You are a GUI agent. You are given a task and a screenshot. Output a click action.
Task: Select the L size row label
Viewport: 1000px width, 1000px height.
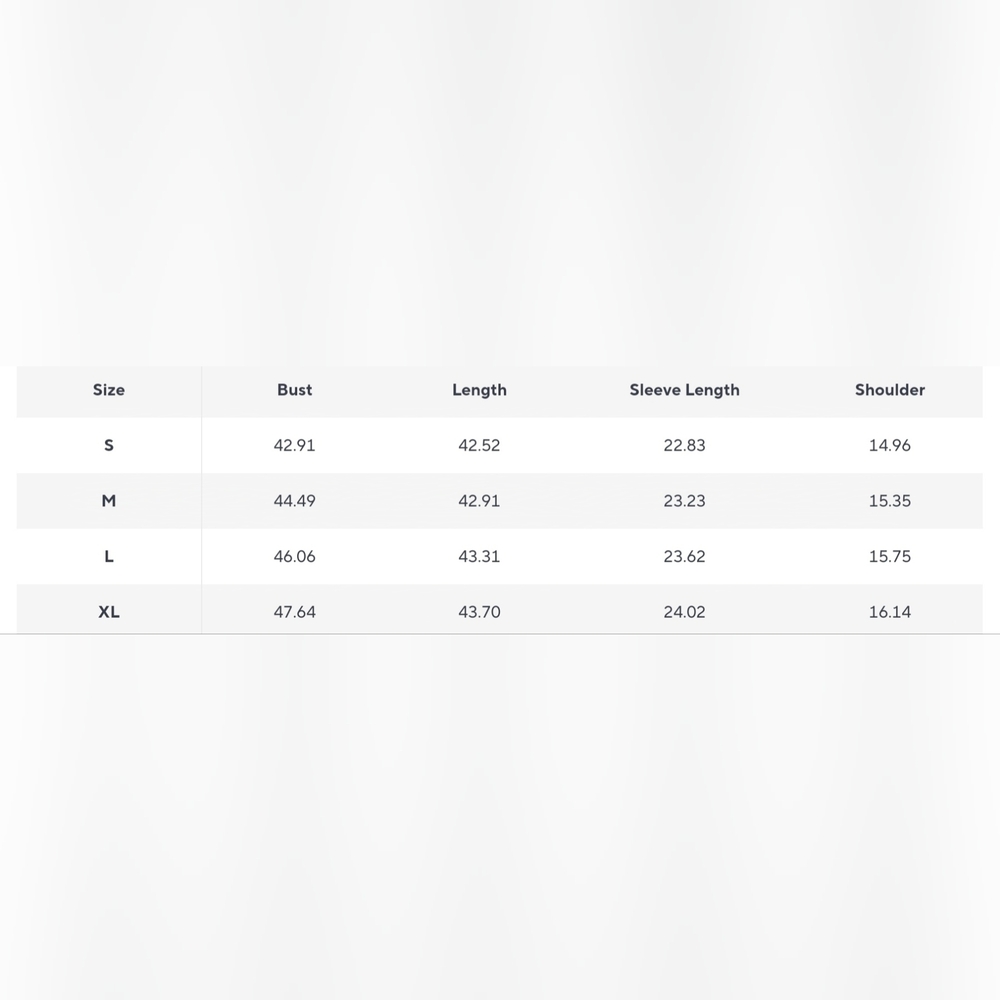click(108, 556)
